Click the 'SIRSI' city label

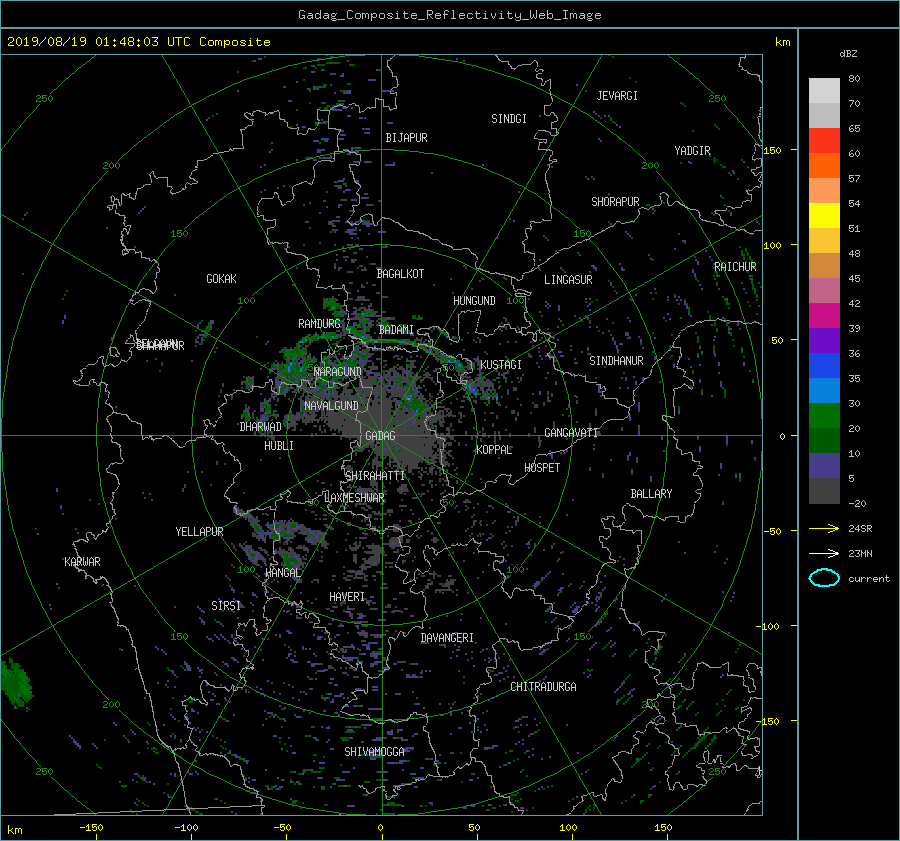coord(226,606)
